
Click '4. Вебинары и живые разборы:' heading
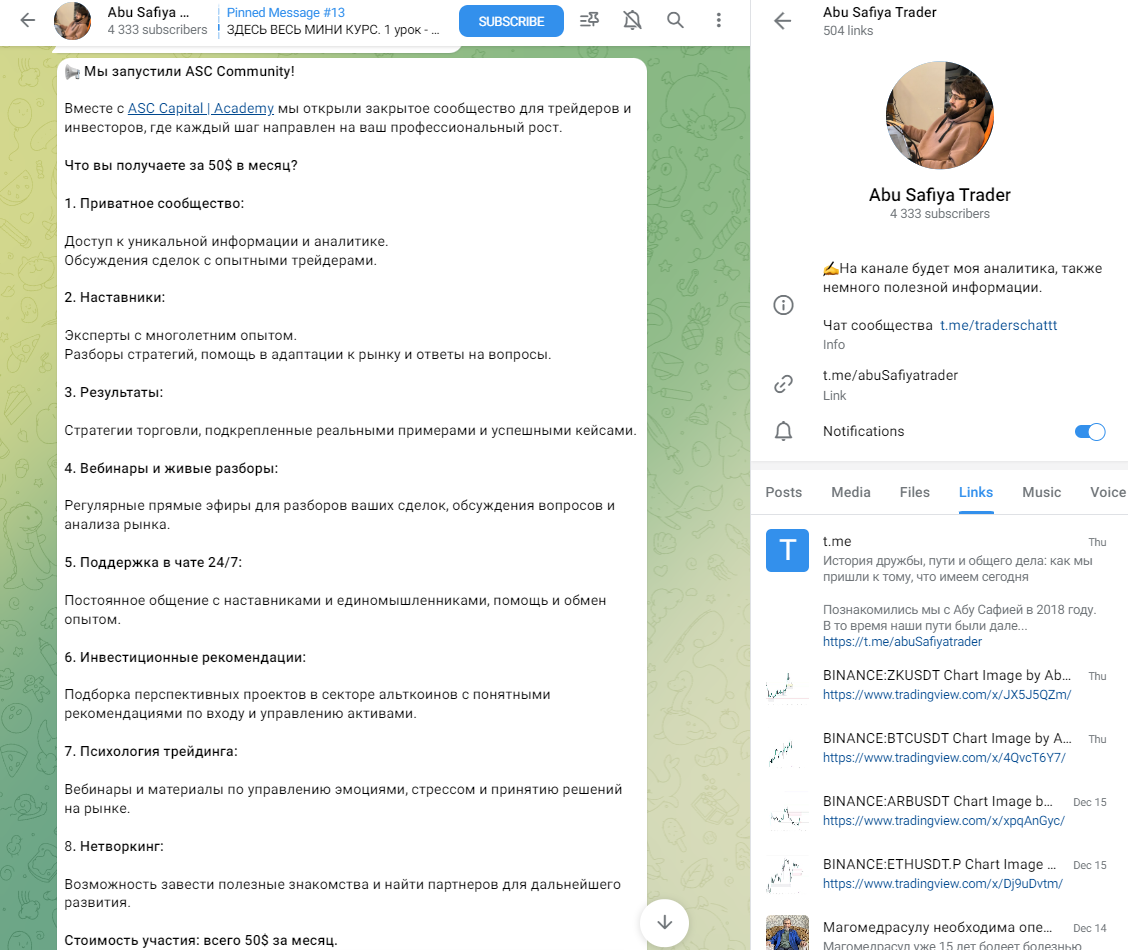click(171, 468)
